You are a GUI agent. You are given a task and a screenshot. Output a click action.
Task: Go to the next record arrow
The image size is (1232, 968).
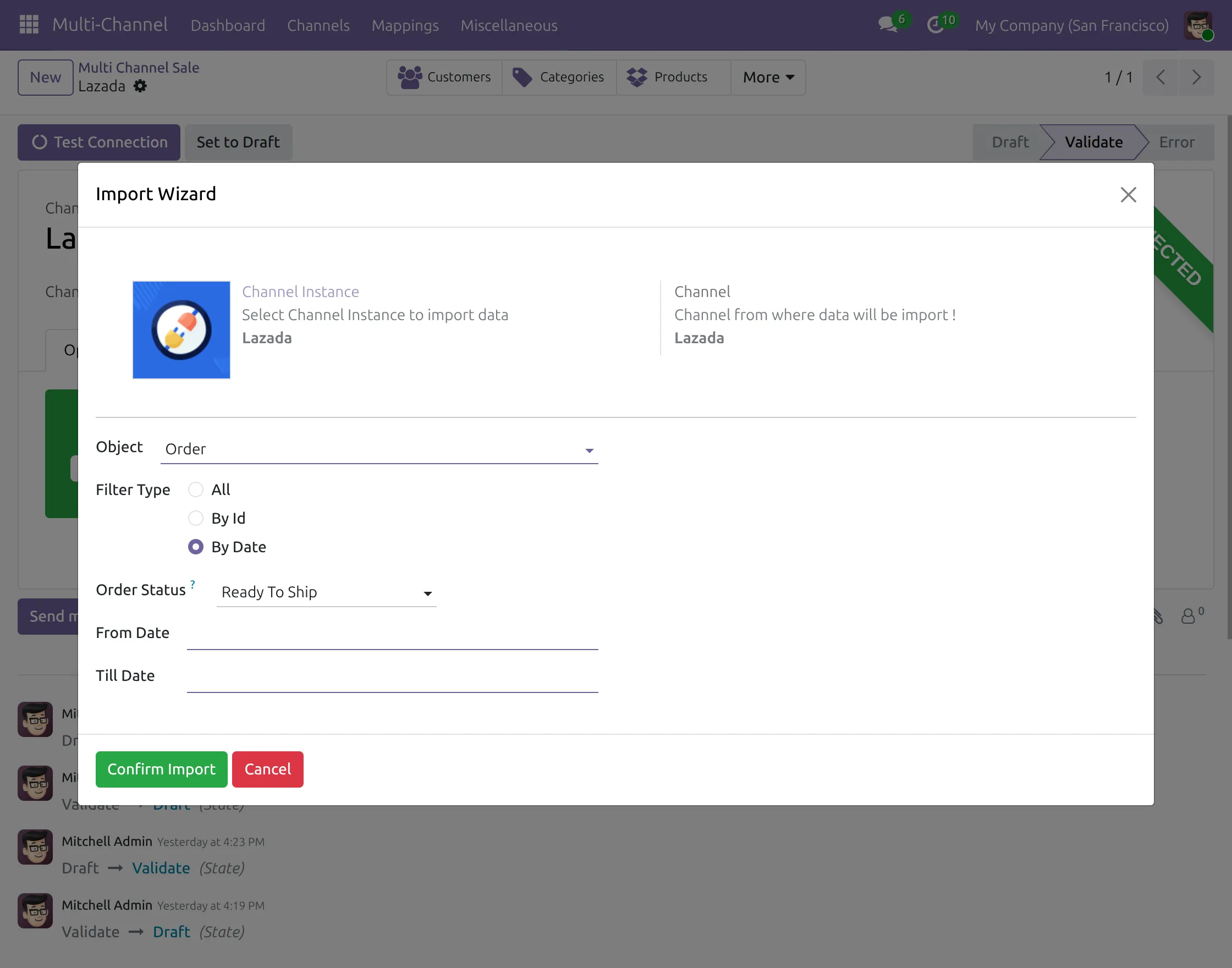[1196, 77]
